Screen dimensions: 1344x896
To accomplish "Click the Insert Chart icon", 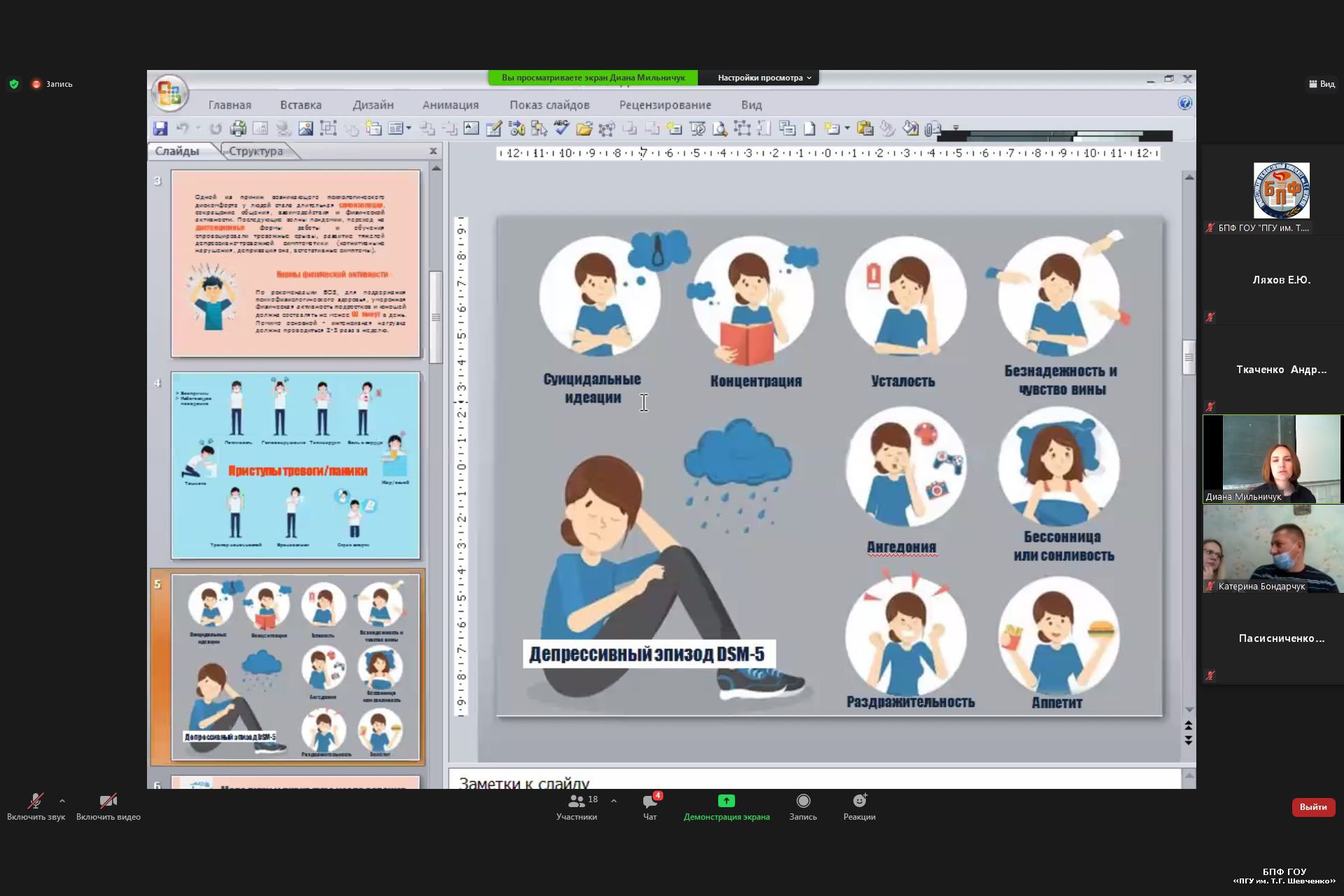I will pyautogui.click(x=260, y=128).
